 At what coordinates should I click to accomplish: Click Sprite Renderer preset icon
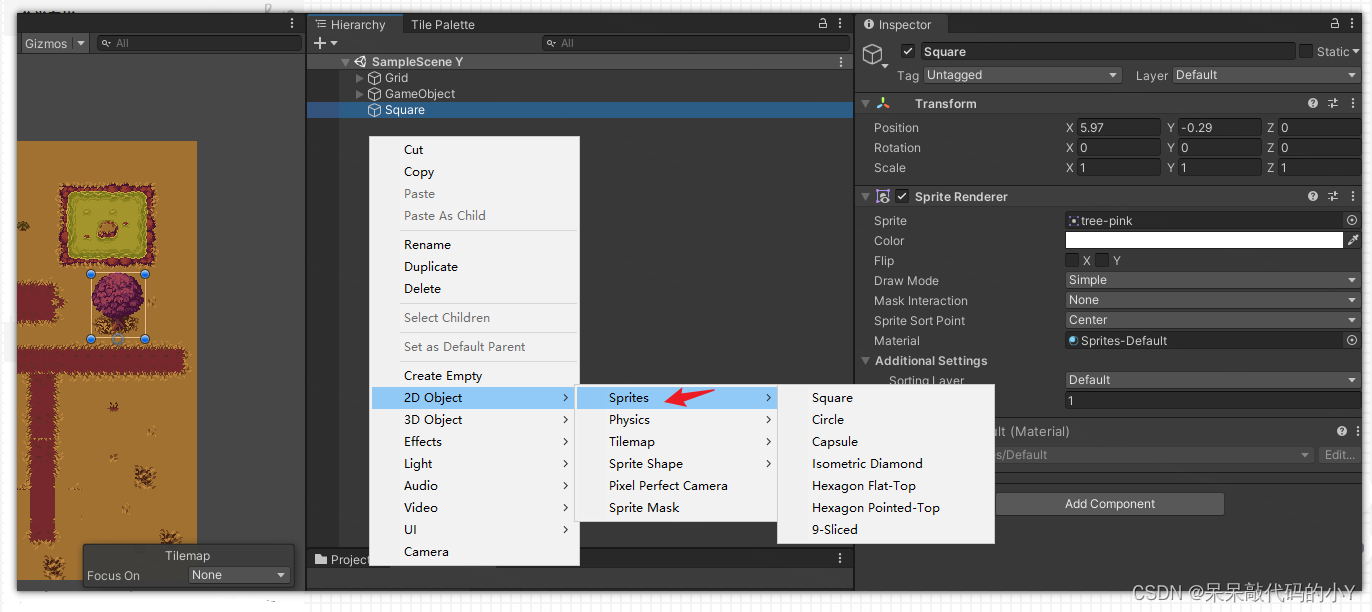pos(1333,197)
